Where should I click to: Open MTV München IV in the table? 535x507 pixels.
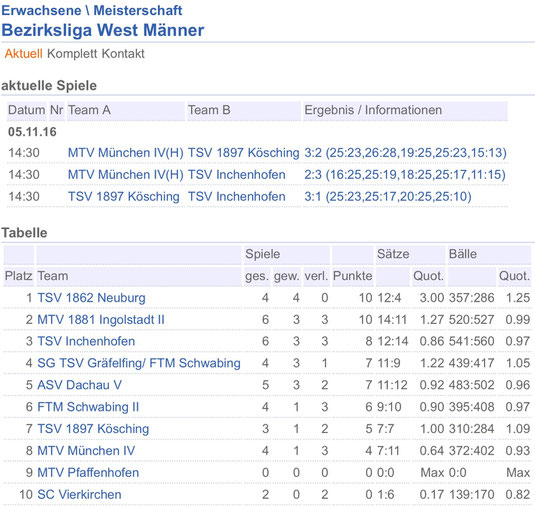86,450
